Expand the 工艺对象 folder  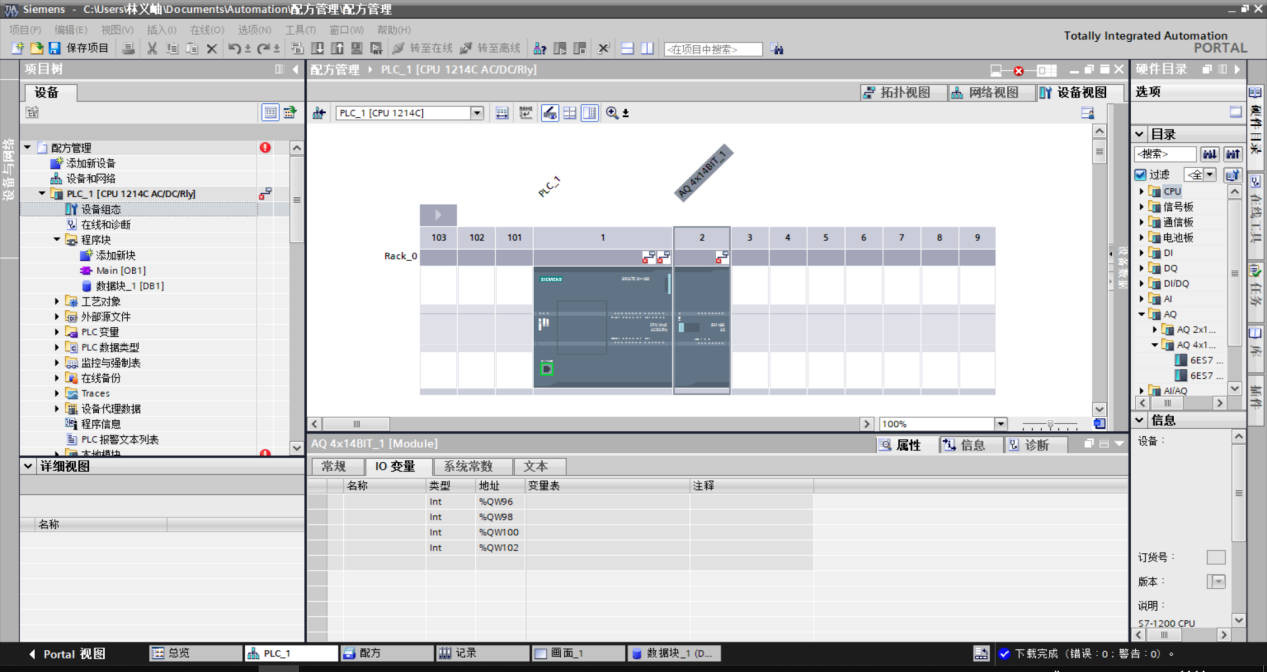(57, 302)
